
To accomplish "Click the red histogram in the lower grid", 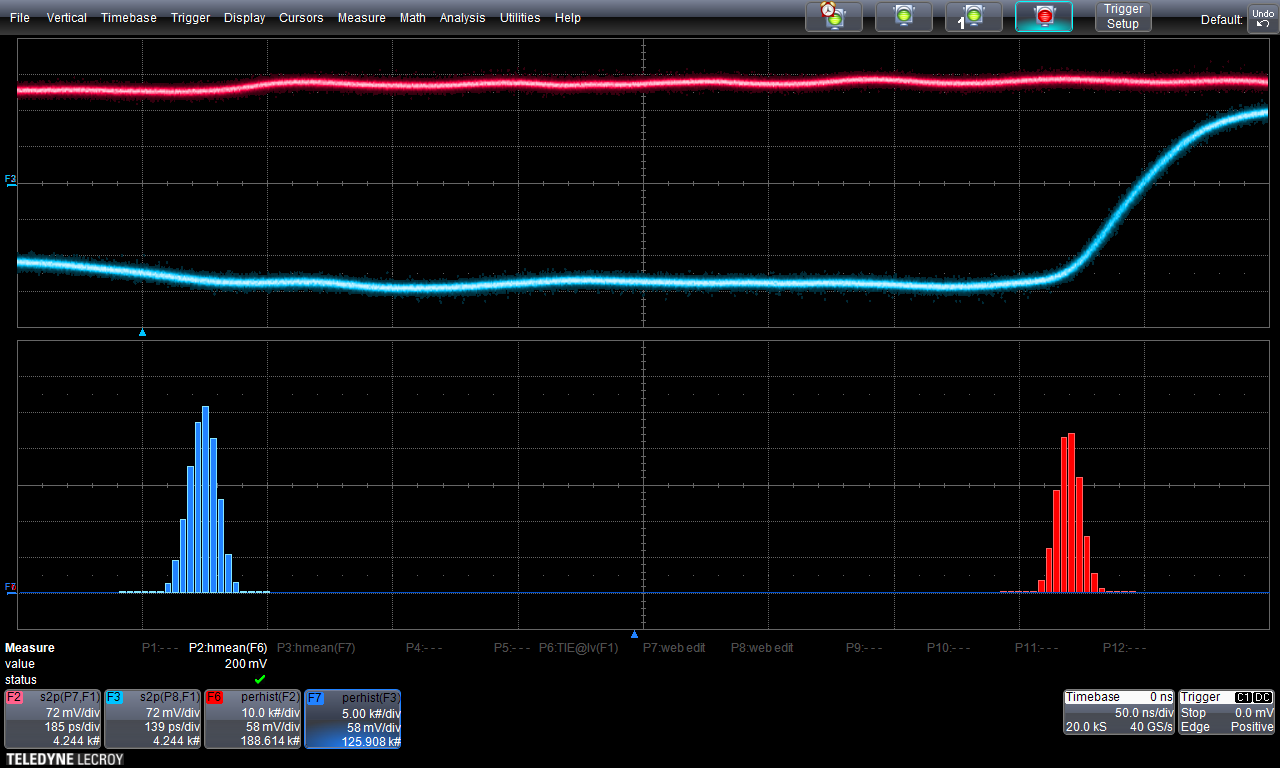I will [1068, 513].
